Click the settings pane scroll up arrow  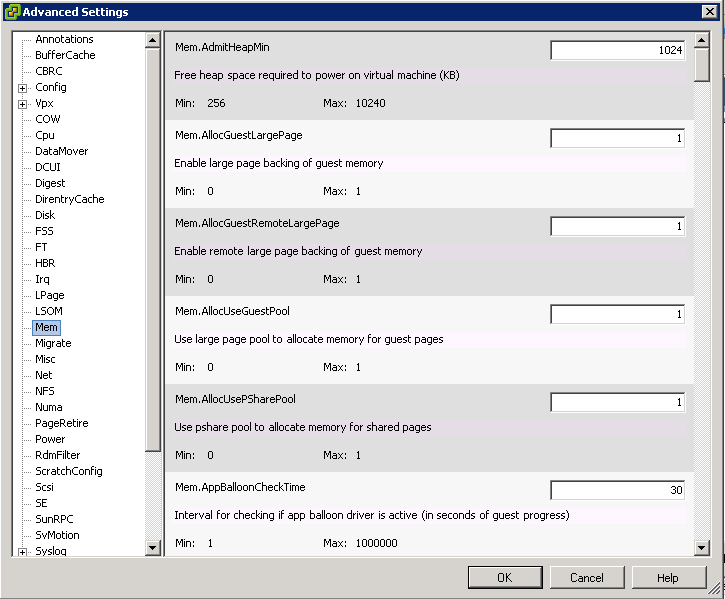[x=701, y=40]
